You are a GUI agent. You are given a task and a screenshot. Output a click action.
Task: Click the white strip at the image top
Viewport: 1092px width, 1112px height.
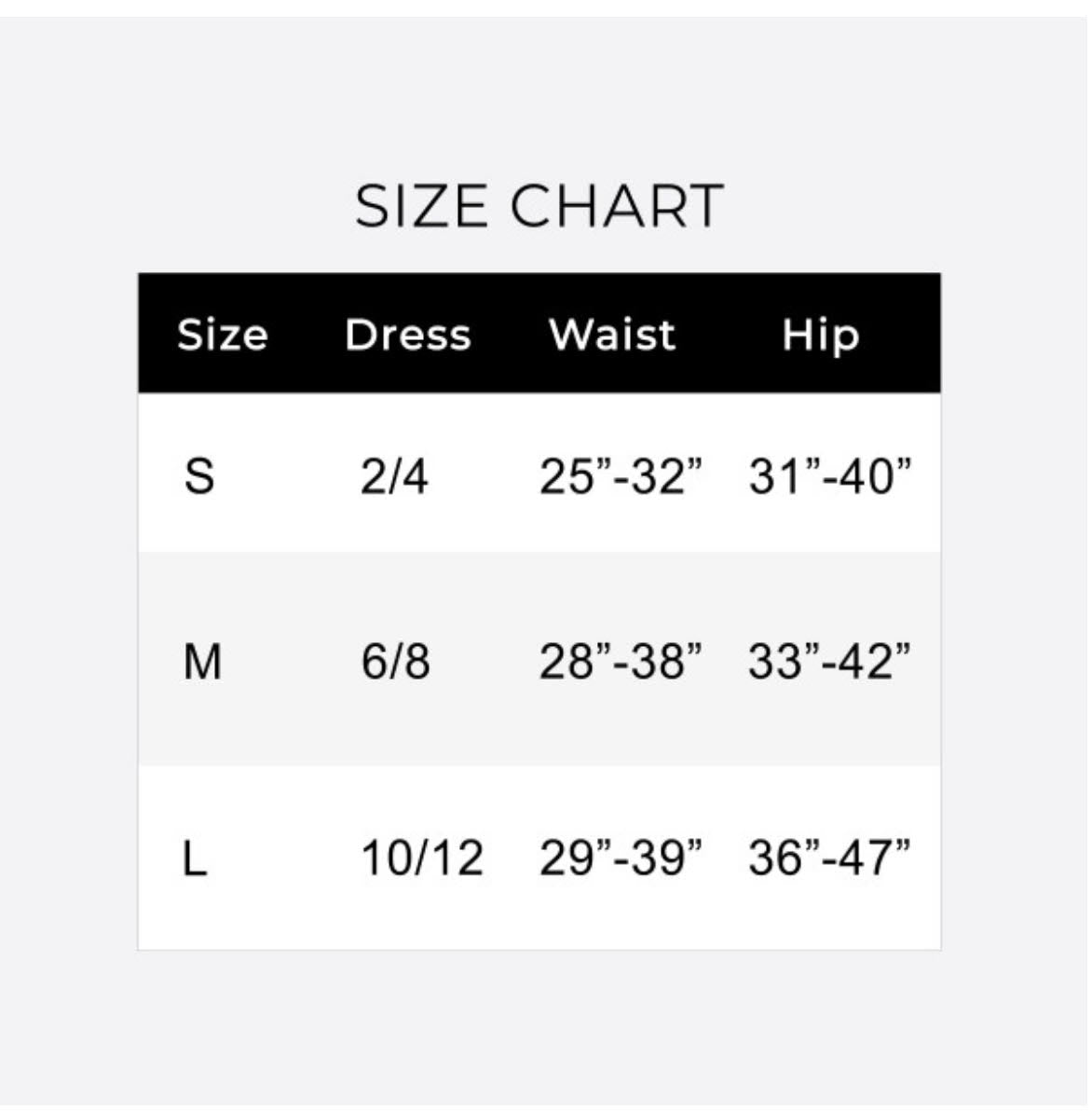click(540, 7)
